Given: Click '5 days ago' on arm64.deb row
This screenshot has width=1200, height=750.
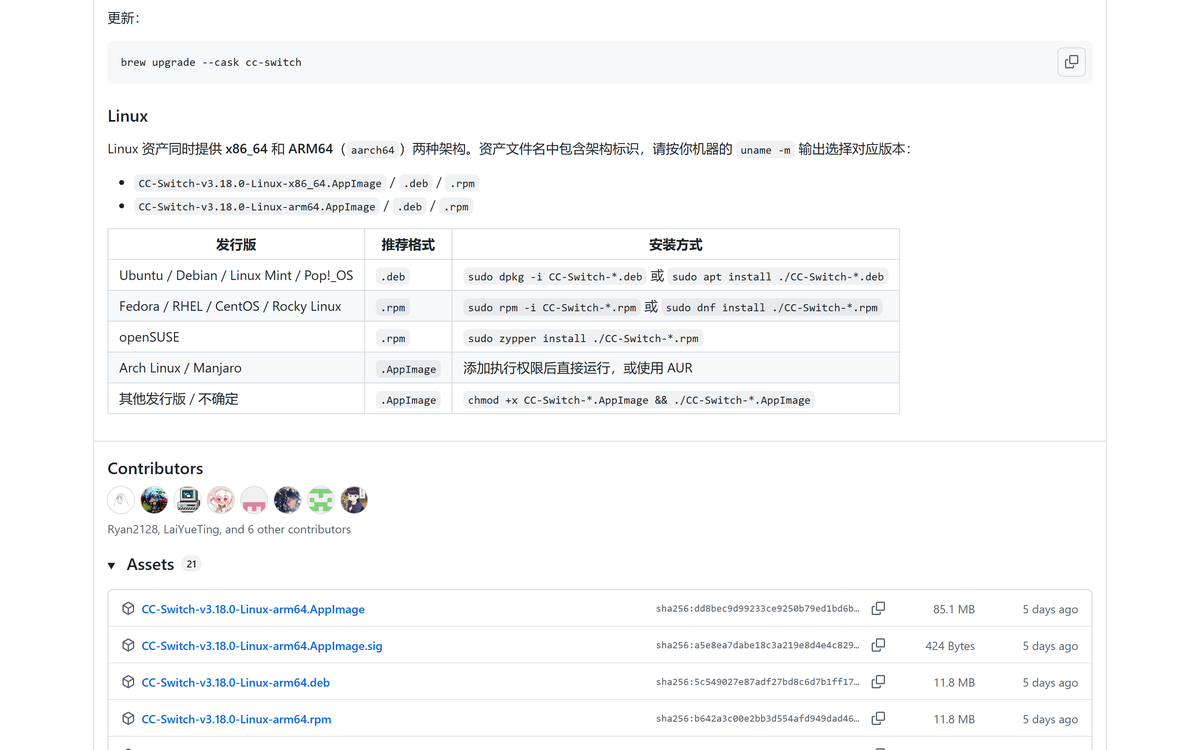Looking at the screenshot, I should (1050, 682).
